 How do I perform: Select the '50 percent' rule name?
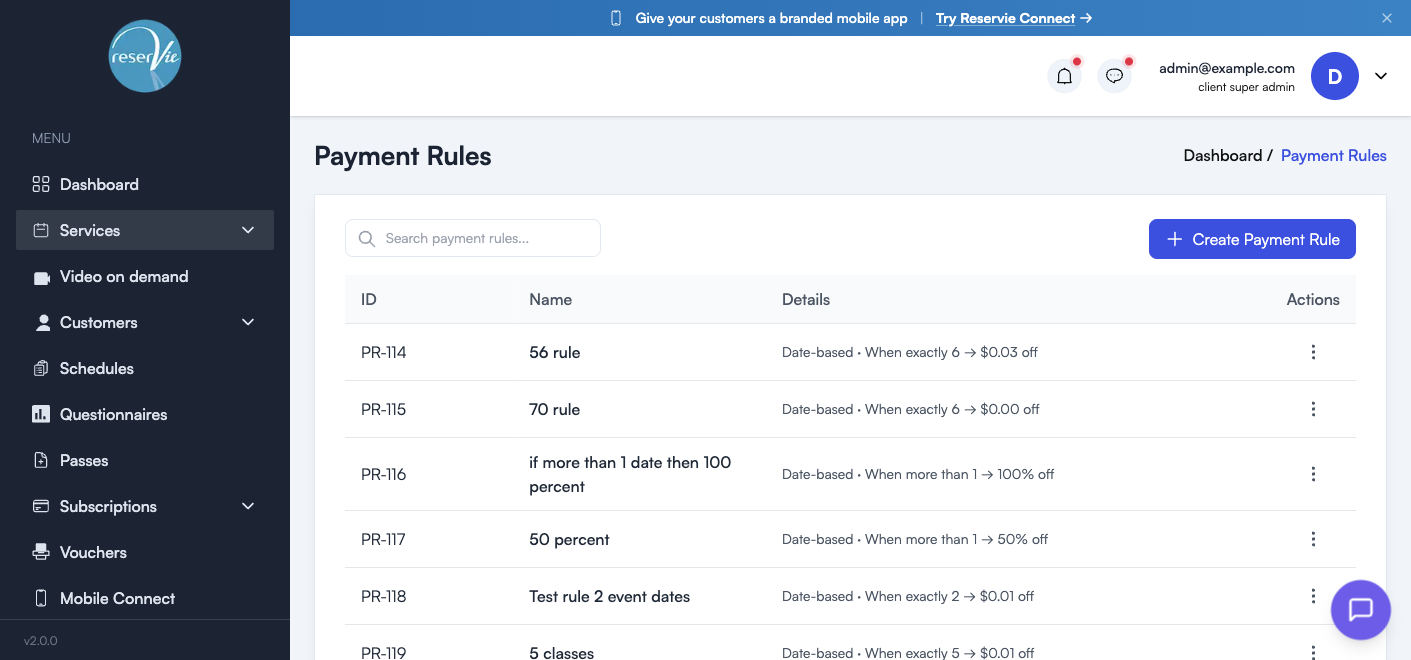click(x=569, y=539)
